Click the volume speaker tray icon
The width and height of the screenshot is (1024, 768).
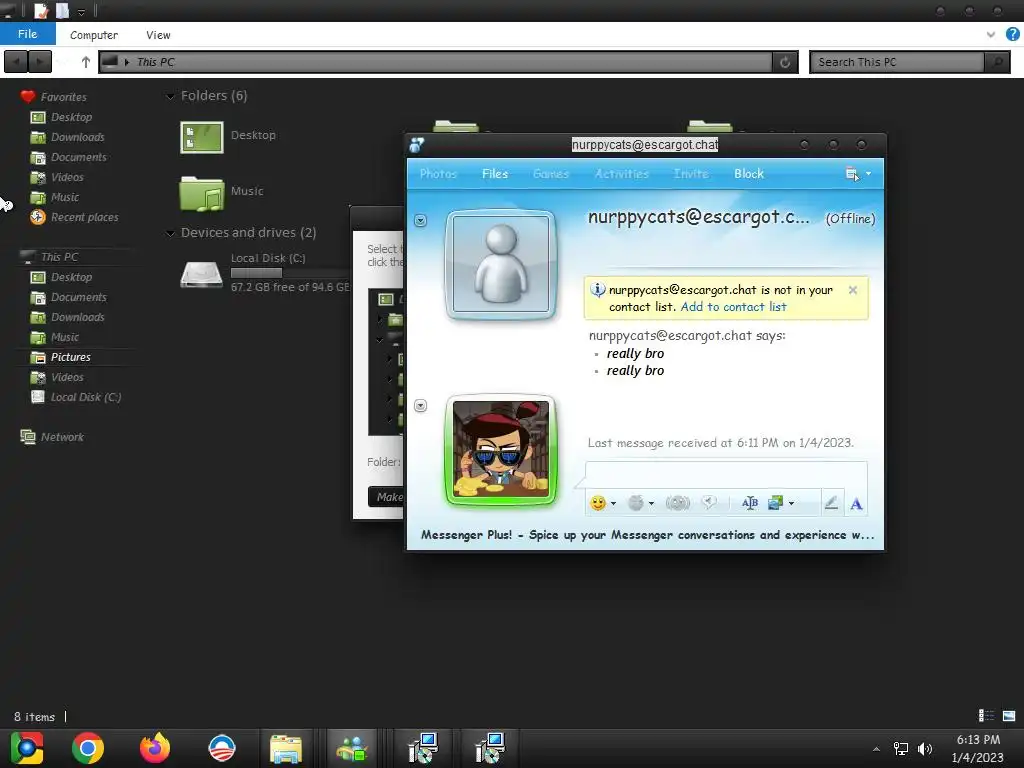coord(925,749)
